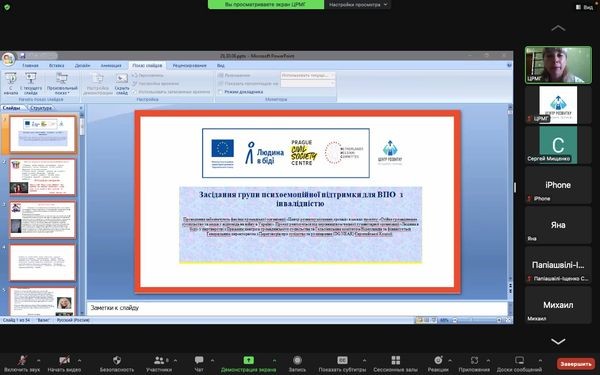Open the Design ribbon tab
This screenshot has height=375, width=600.
tap(82, 66)
